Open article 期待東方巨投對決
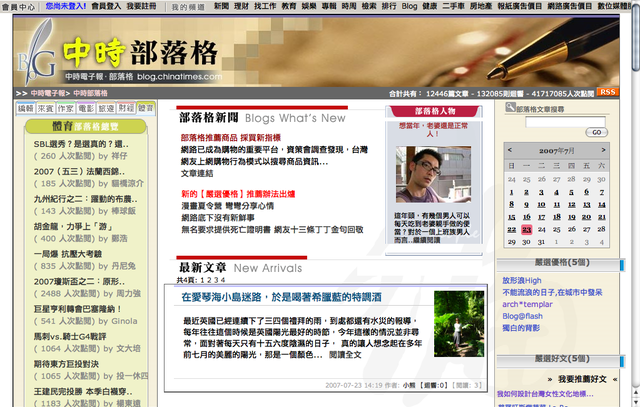 (66, 364)
